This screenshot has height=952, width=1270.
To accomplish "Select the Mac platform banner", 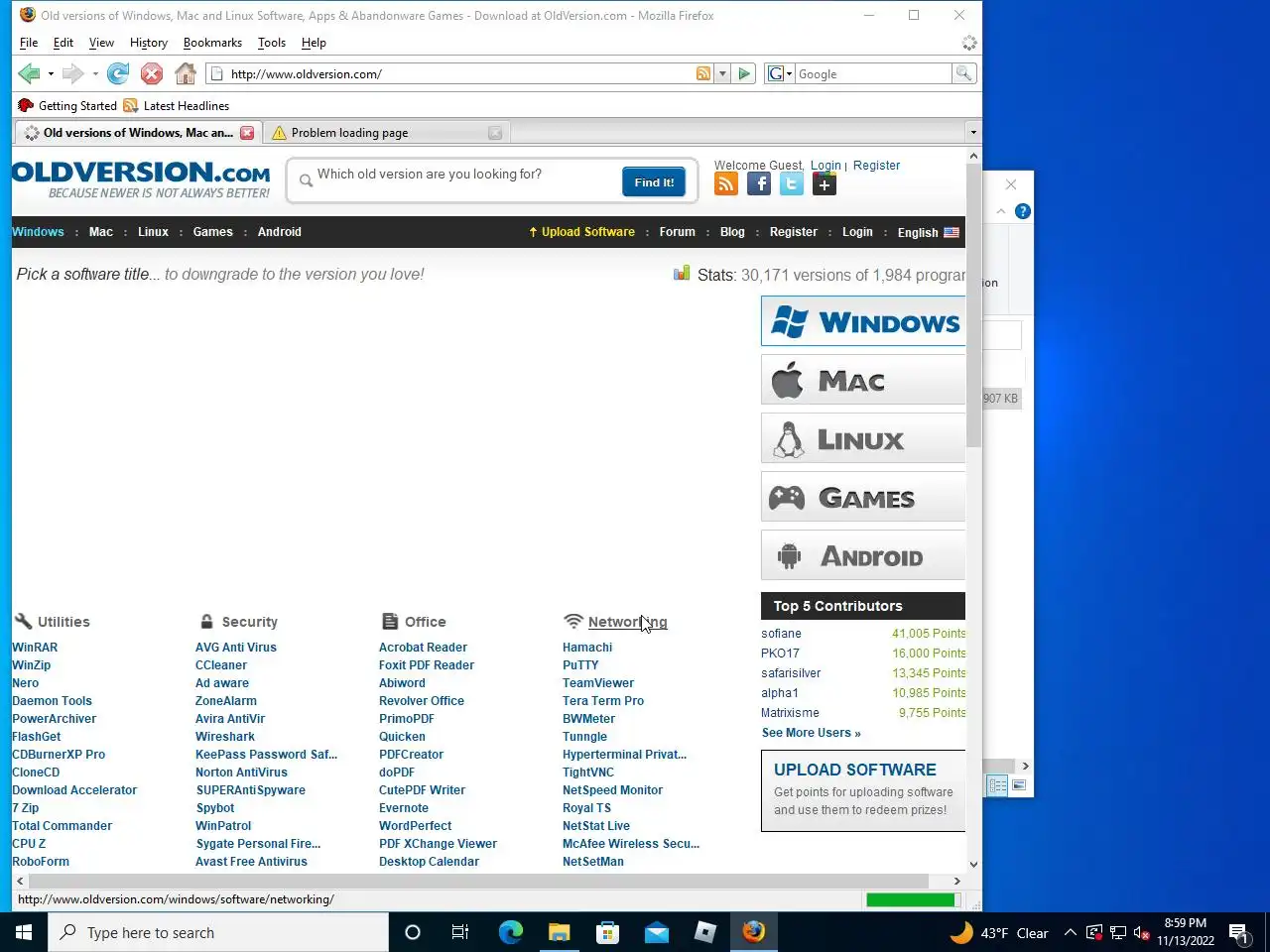I will point(863,381).
